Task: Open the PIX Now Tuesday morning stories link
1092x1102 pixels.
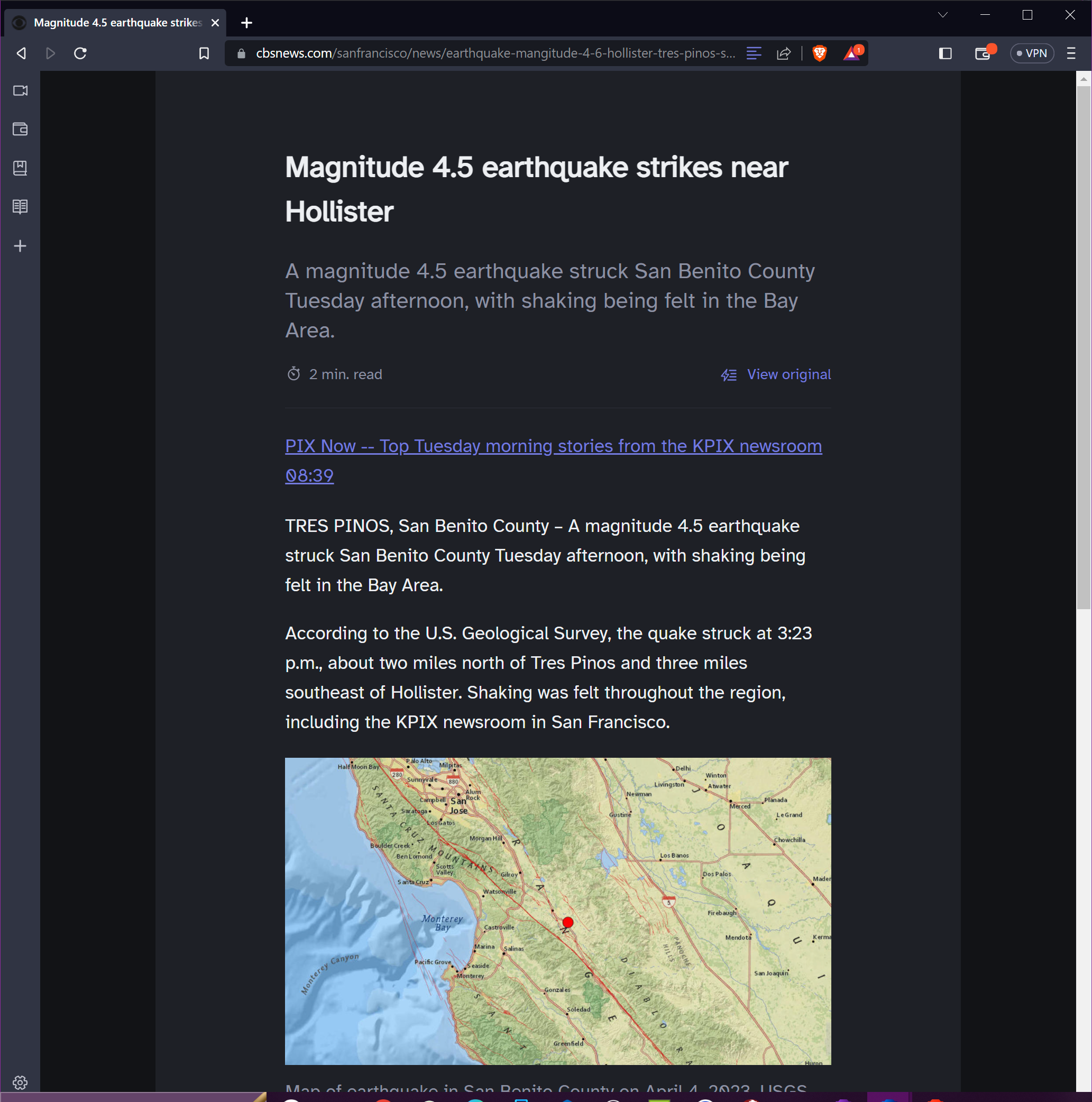Action: [553, 446]
